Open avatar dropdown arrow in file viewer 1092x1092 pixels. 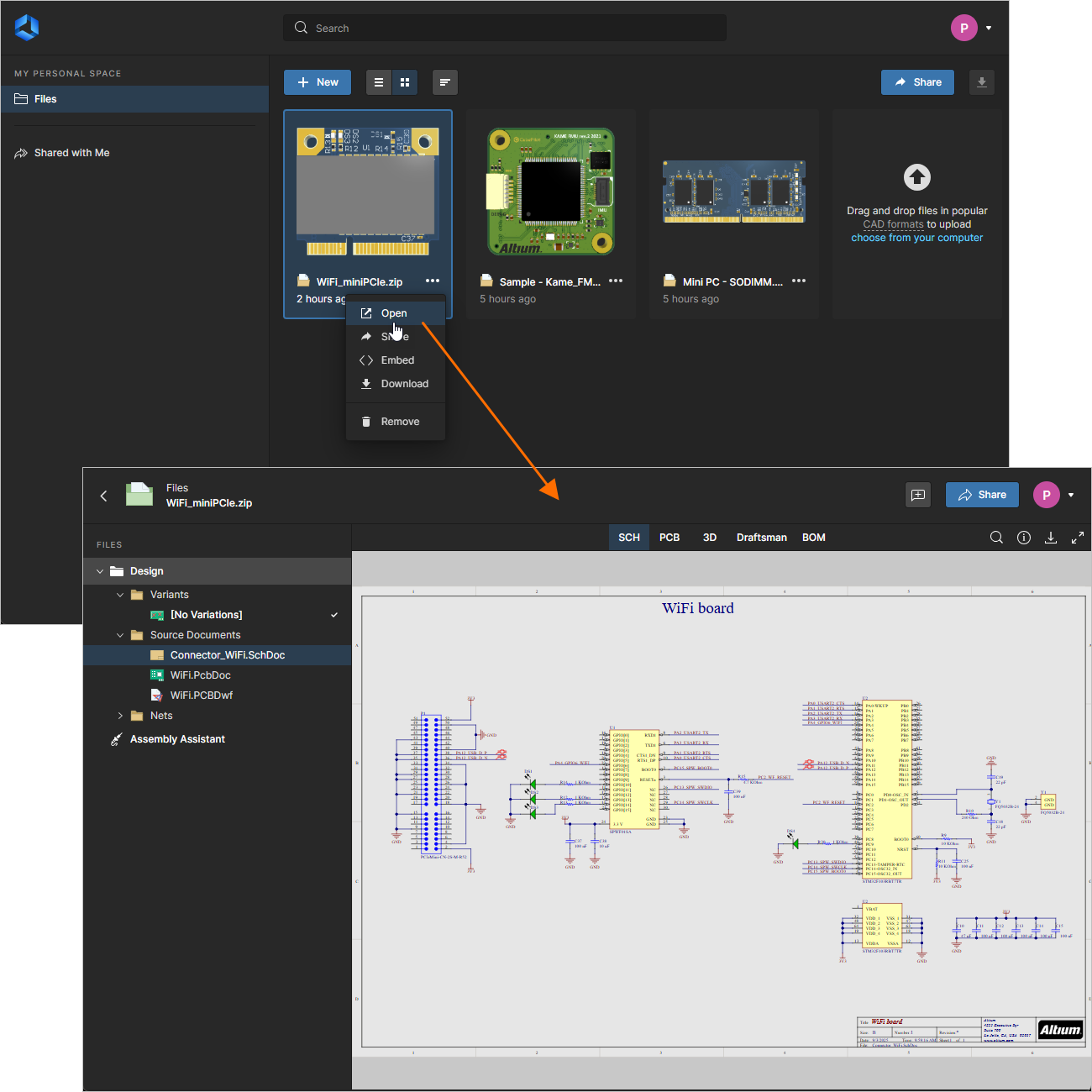pyautogui.click(x=1071, y=495)
